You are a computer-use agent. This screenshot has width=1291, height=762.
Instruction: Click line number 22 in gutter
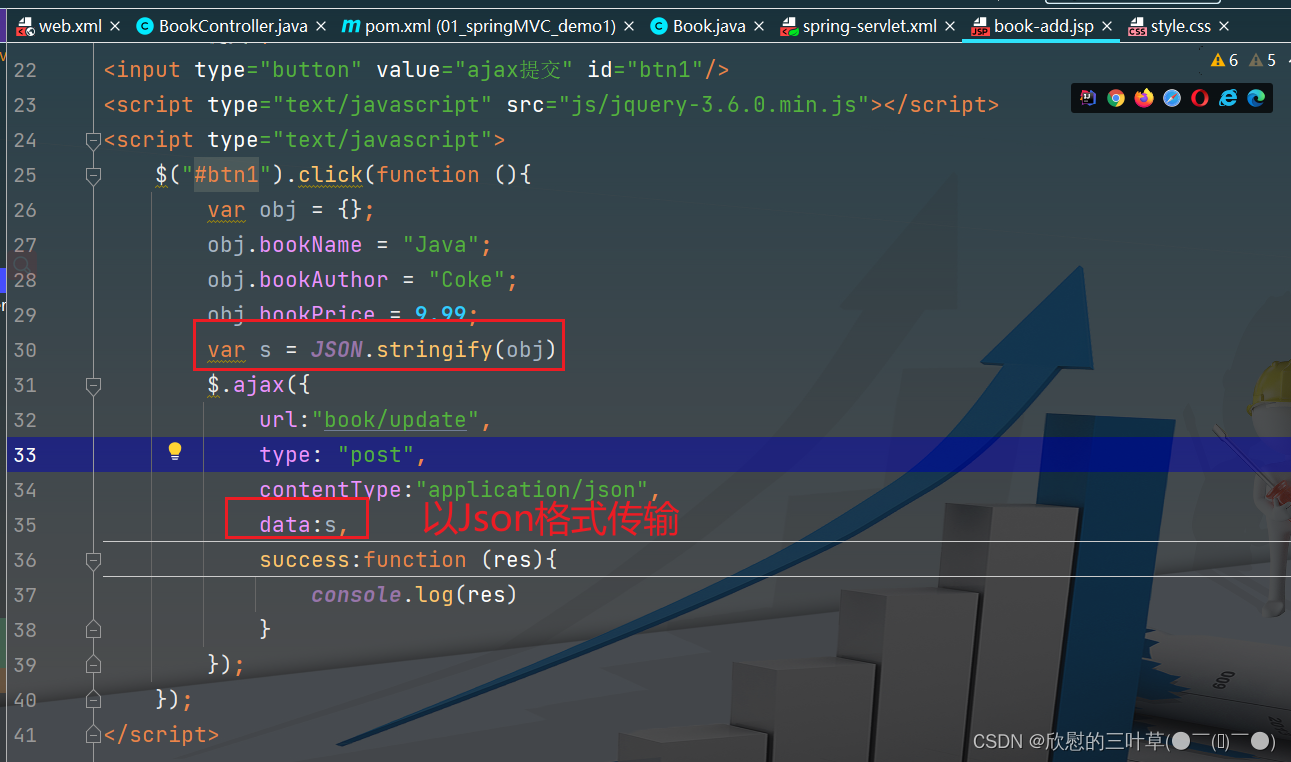[x=25, y=70]
